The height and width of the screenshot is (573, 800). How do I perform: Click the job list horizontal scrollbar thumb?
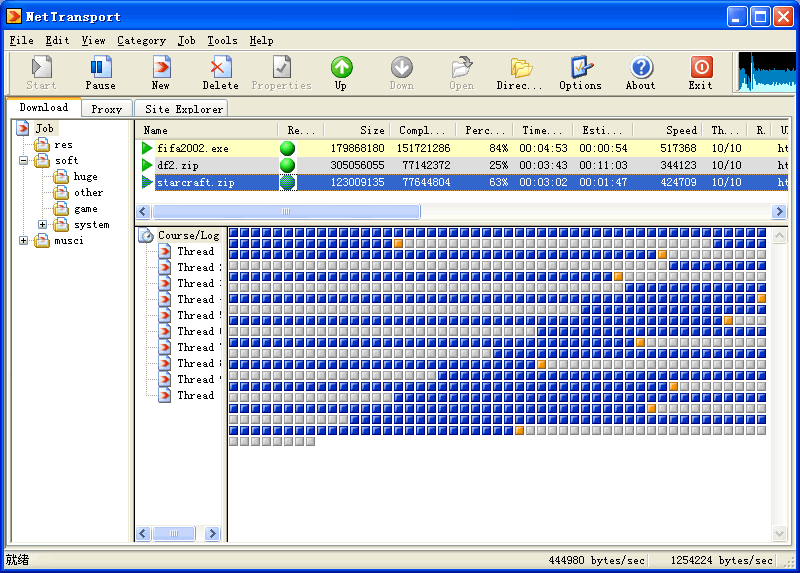tap(286, 211)
